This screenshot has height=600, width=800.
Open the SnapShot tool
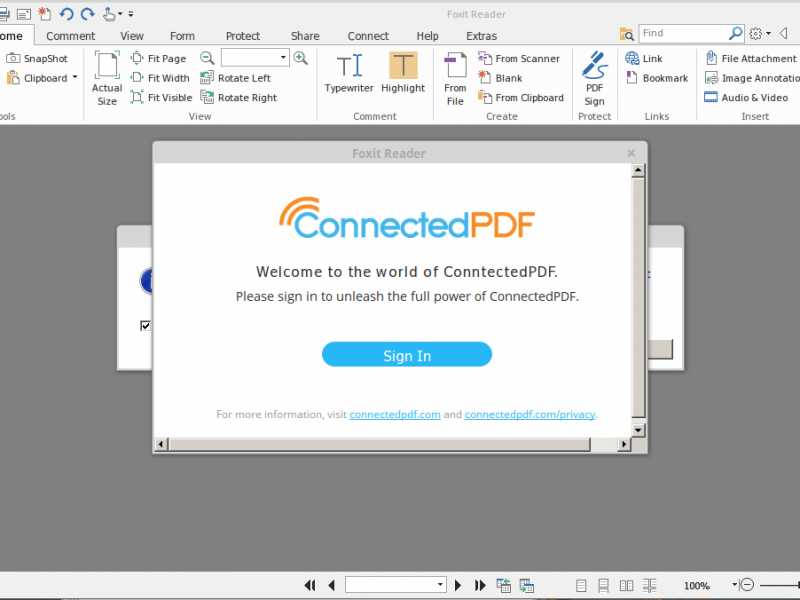click(x=37, y=59)
